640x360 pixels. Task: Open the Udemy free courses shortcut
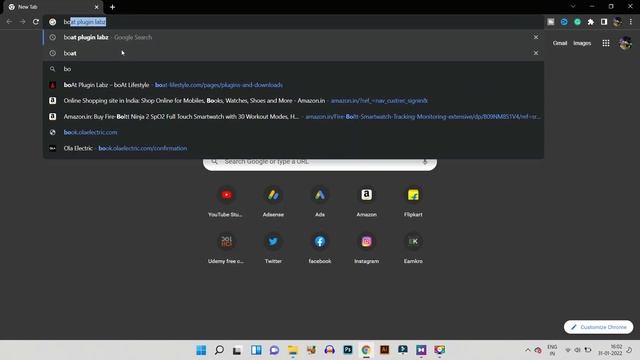pyautogui.click(x=227, y=248)
